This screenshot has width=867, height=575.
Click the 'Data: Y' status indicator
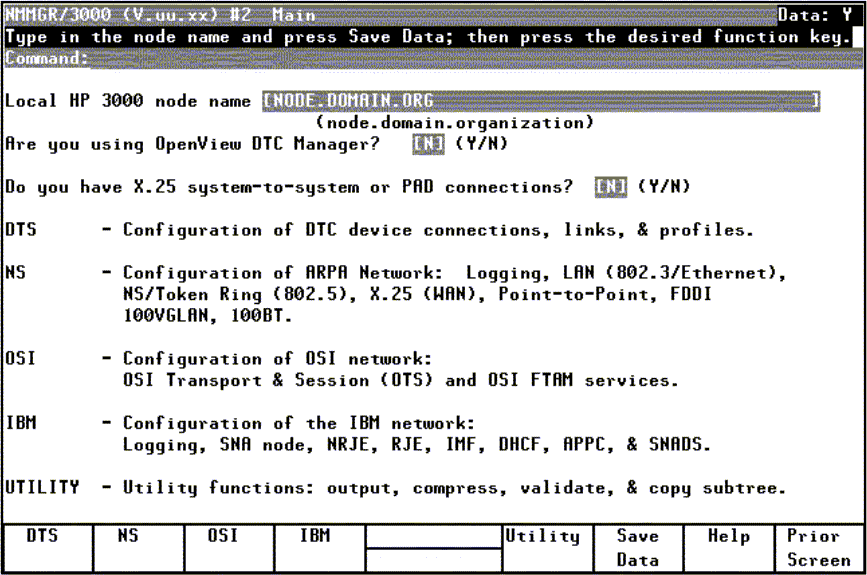coord(814,15)
